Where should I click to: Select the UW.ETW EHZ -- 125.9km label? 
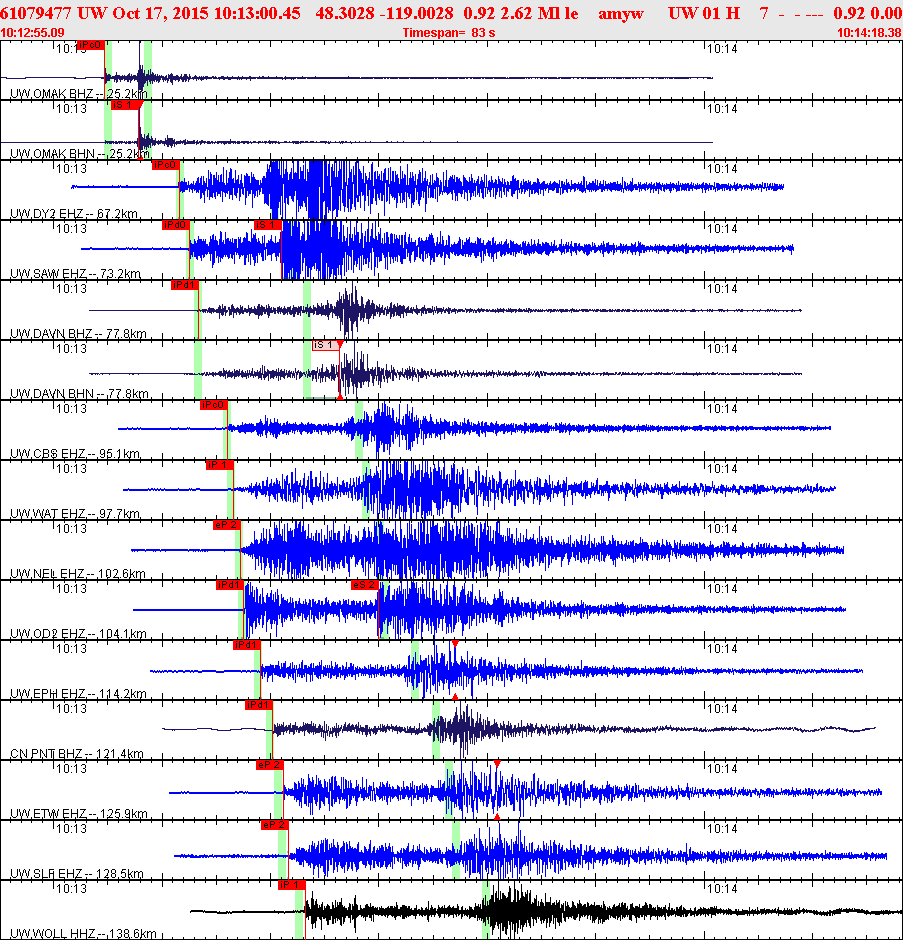coord(79,813)
